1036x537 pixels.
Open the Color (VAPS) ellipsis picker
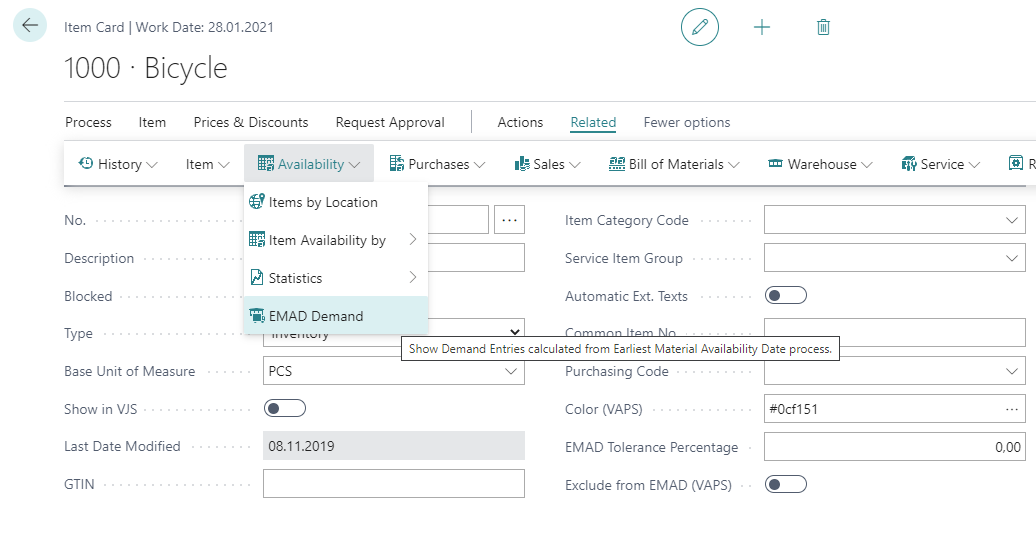(x=1012, y=410)
